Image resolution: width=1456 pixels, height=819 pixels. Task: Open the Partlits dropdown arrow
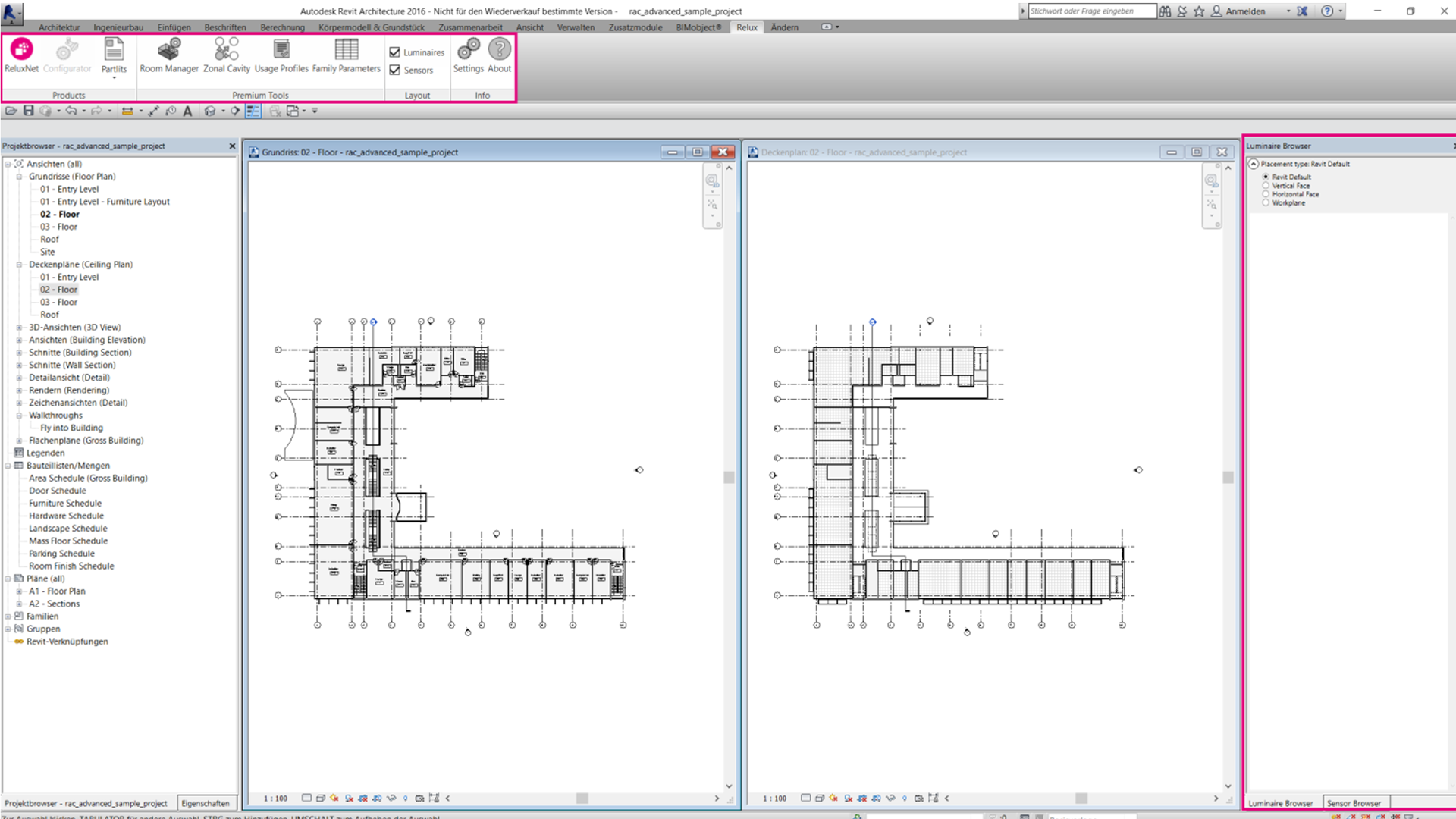point(114,78)
